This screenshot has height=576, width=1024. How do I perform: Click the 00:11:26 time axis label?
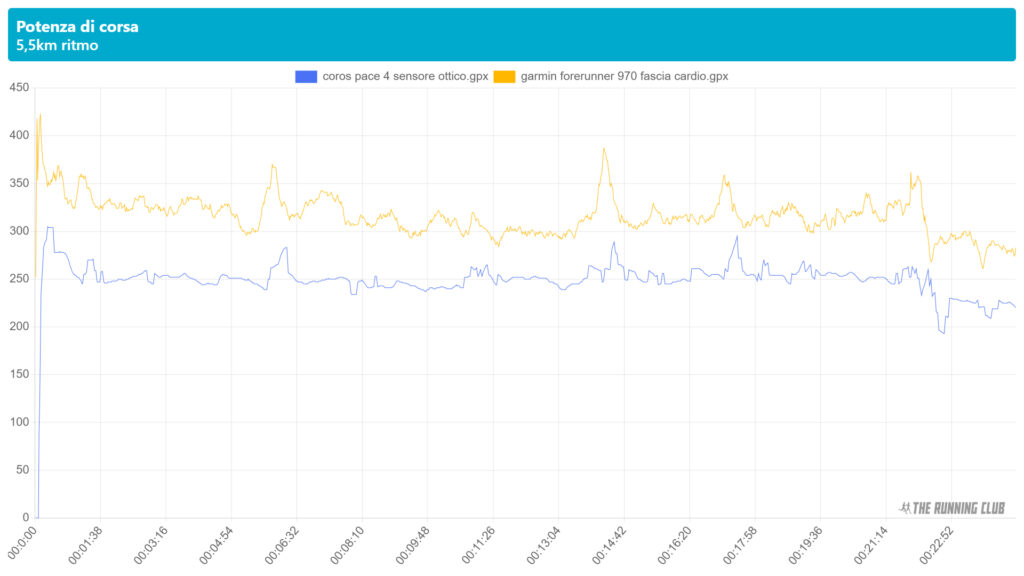tap(478, 545)
